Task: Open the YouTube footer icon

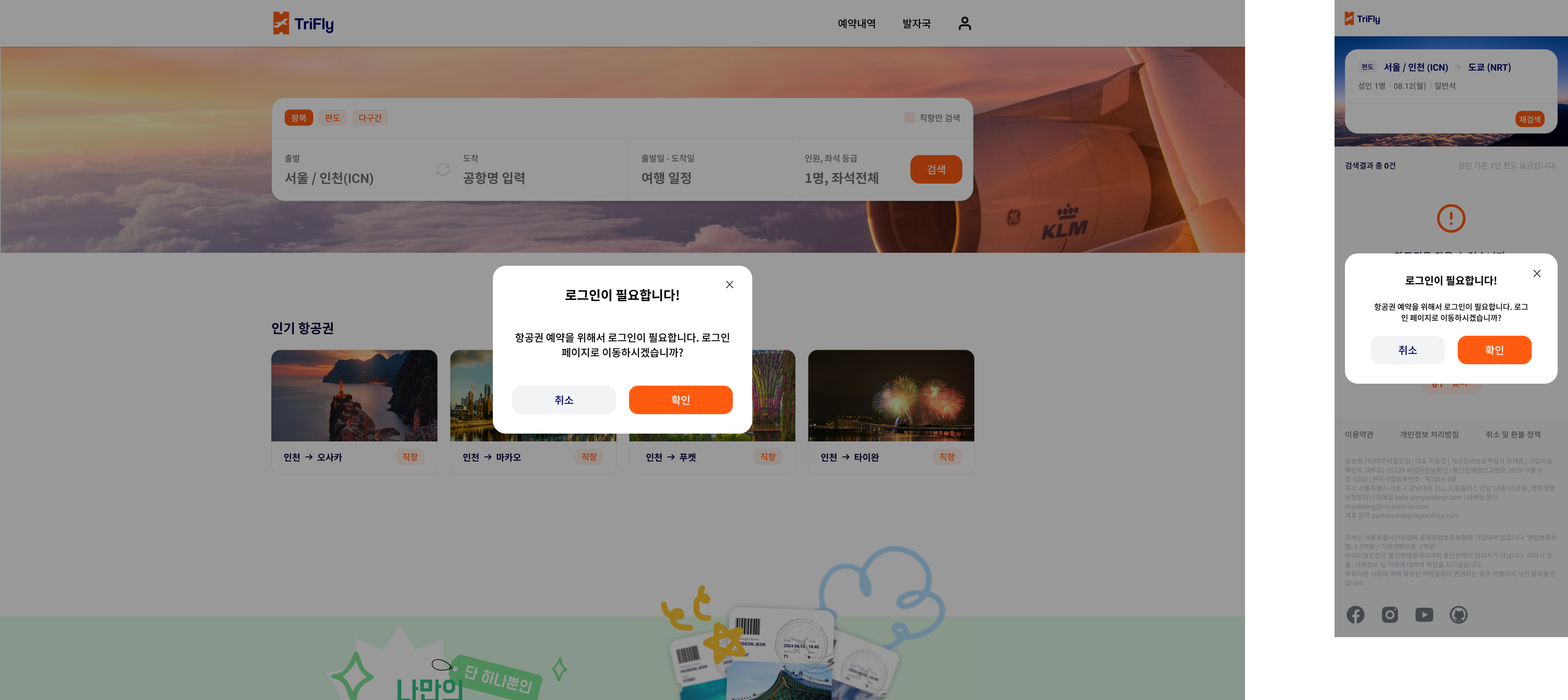Action: [x=1424, y=614]
